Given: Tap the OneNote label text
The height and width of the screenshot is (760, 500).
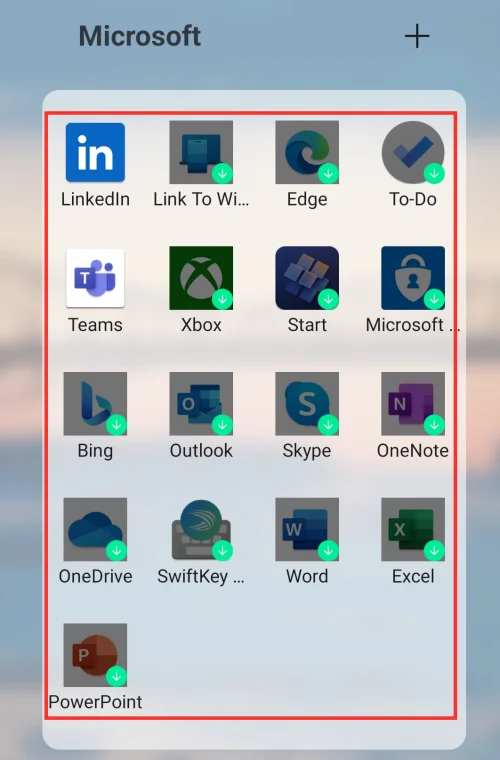Looking at the screenshot, I should [413, 451].
